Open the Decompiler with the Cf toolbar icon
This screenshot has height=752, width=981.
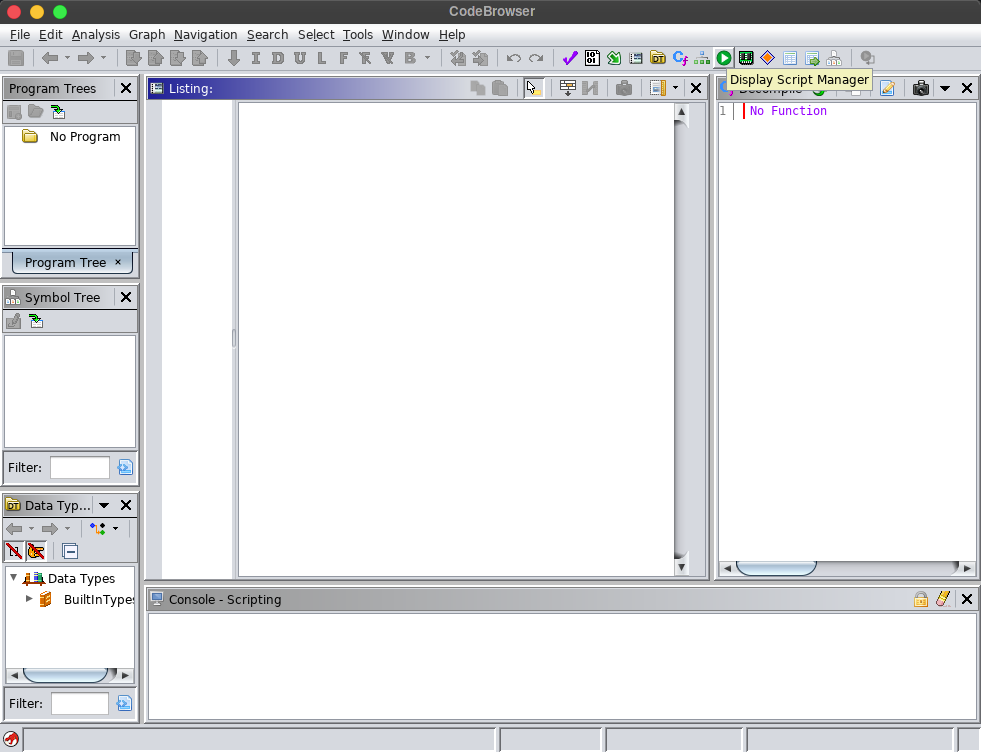pos(680,58)
